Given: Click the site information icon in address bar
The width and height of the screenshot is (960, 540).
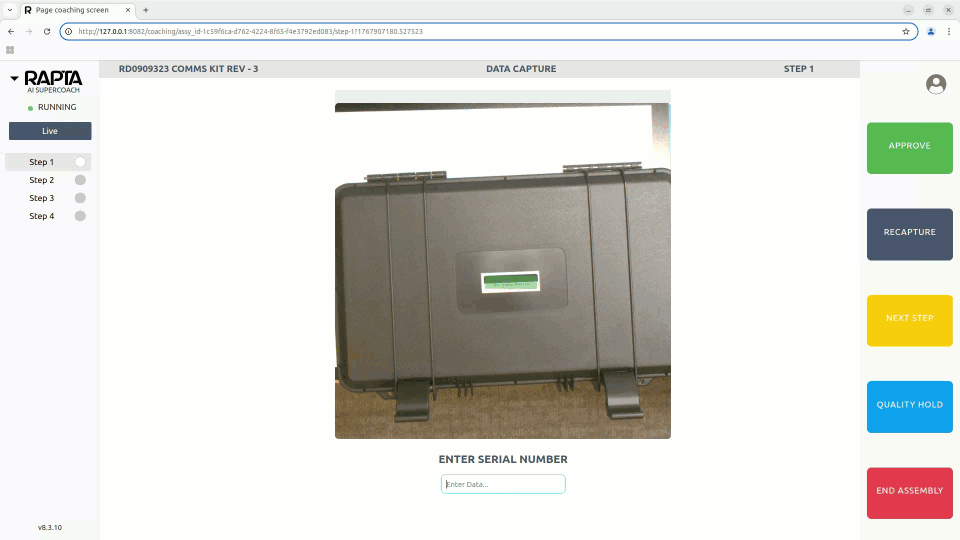Looking at the screenshot, I should coord(69,31).
